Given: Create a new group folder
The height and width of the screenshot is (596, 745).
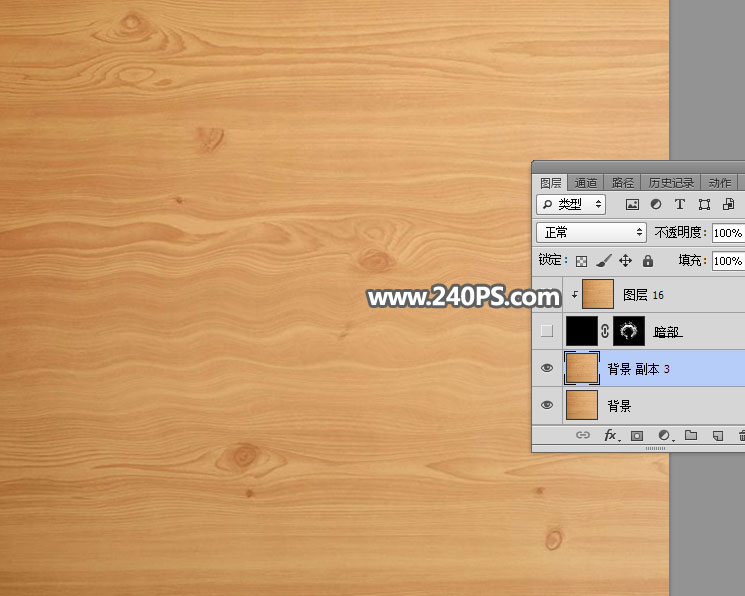Looking at the screenshot, I should click(x=691, y=435).
